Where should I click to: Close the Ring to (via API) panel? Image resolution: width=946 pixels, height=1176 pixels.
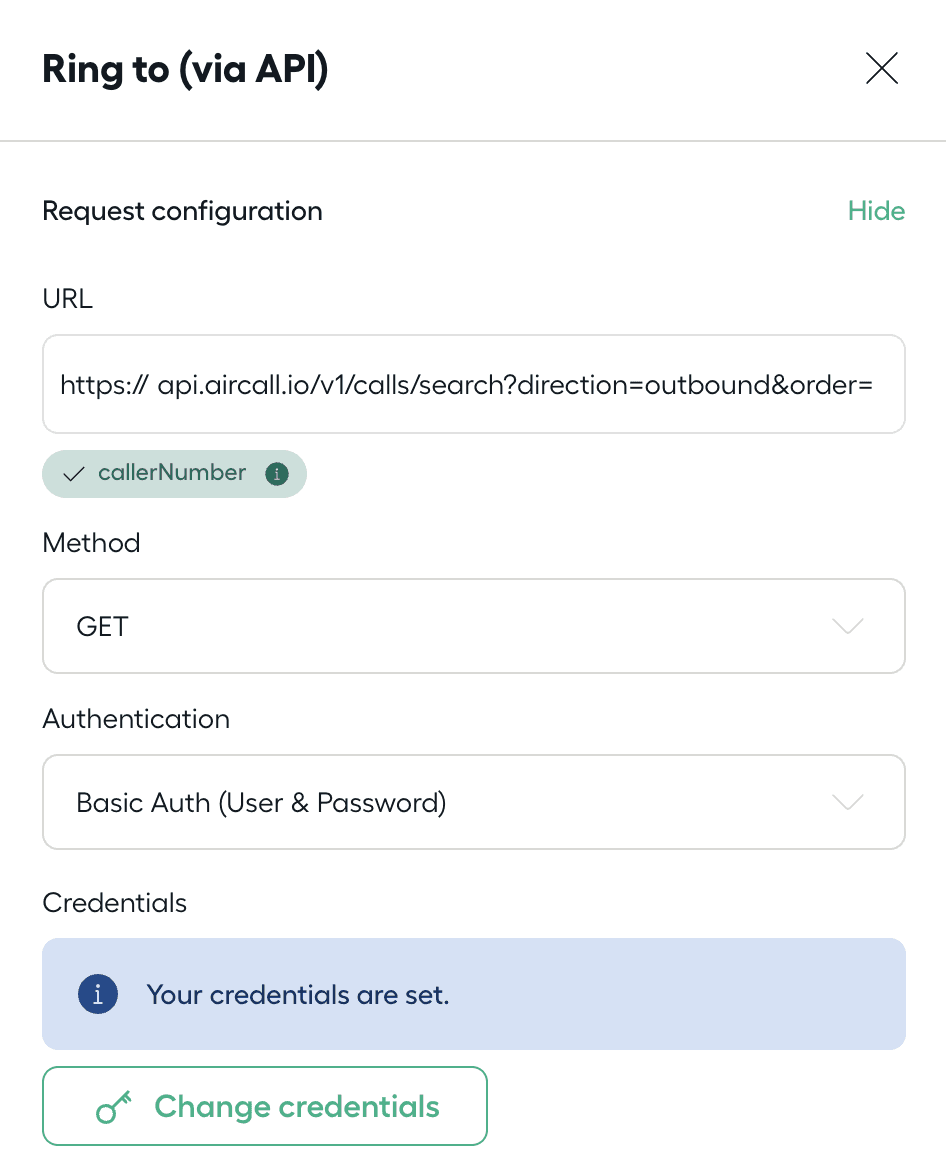[x=881, y=69]
